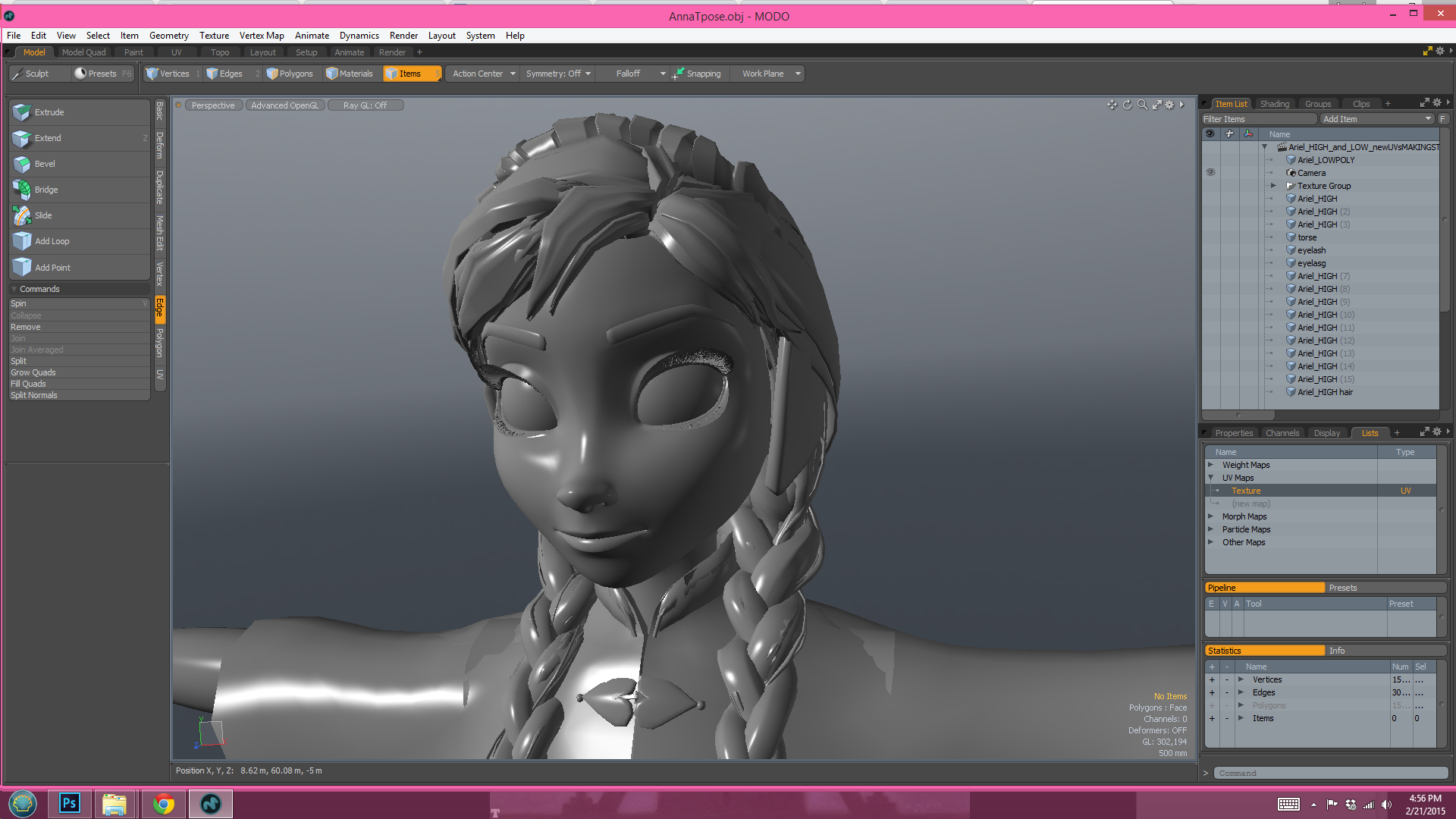Viewport: 1456px width, 819px height.
Task: Open the Falloff dropdown
Action: 634,74
